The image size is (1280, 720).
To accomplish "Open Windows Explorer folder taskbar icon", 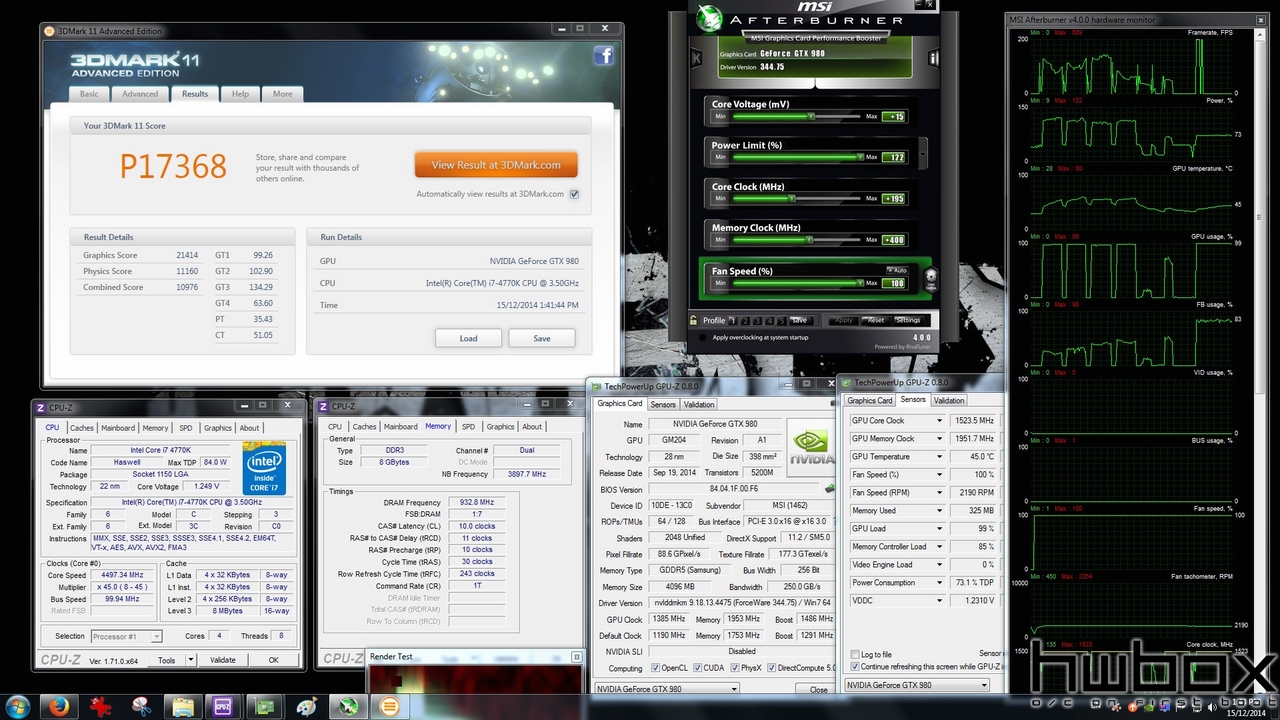I will 183,706.
